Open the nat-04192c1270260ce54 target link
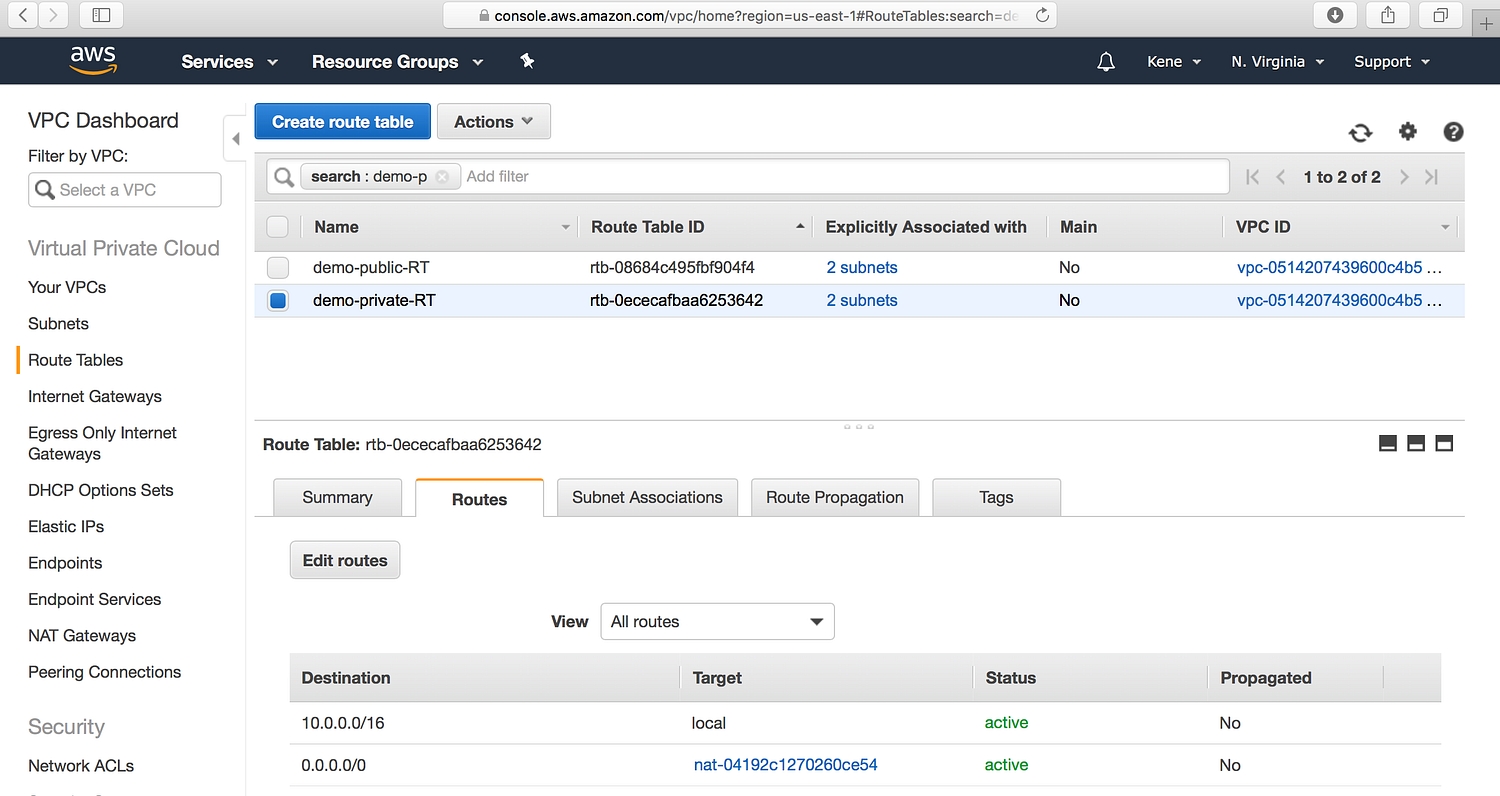Viewport: 1500px width, 796px height. coord(785,765)
